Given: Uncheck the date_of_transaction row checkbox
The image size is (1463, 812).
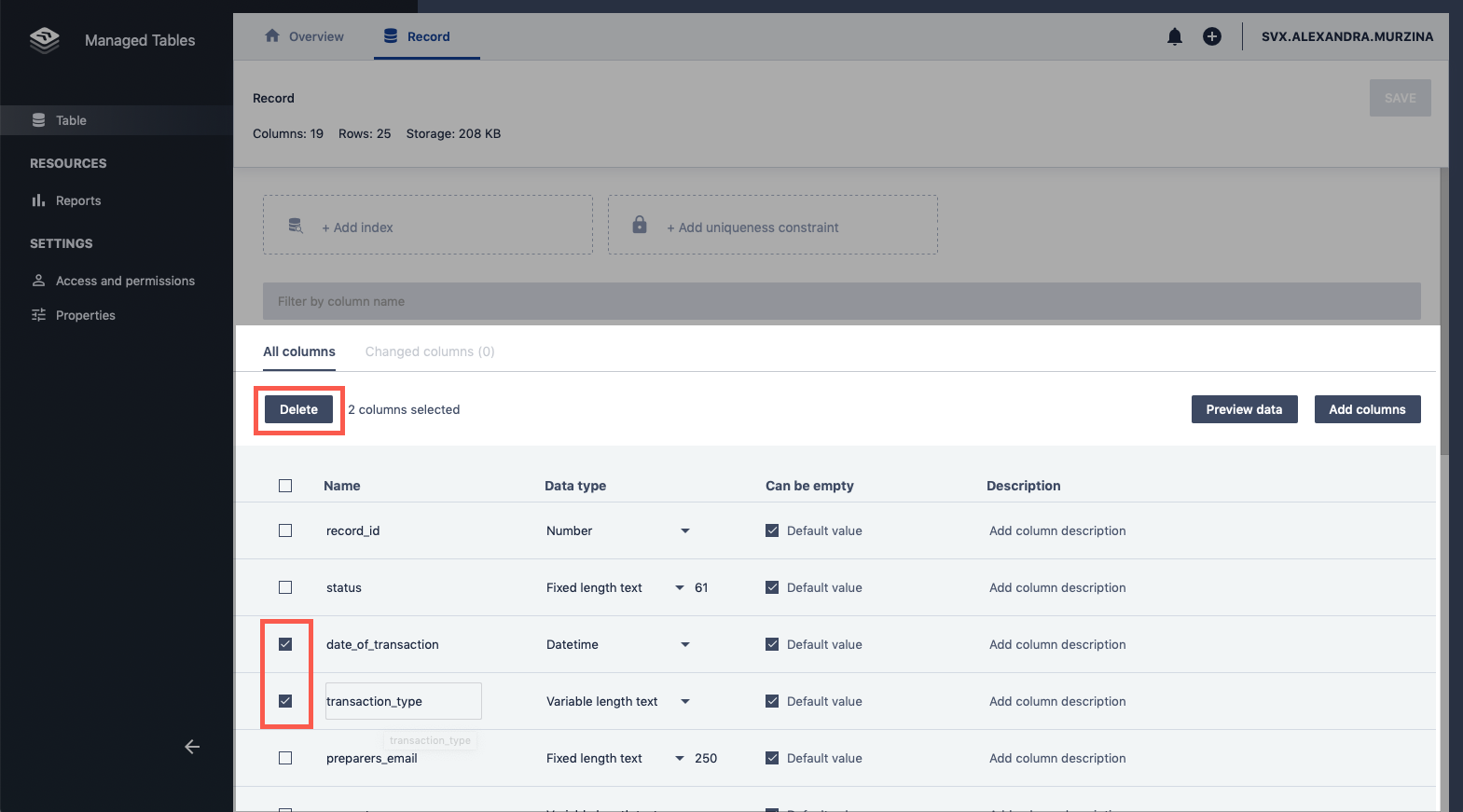Looking at the screenshot, I should [x=285, y=644].
